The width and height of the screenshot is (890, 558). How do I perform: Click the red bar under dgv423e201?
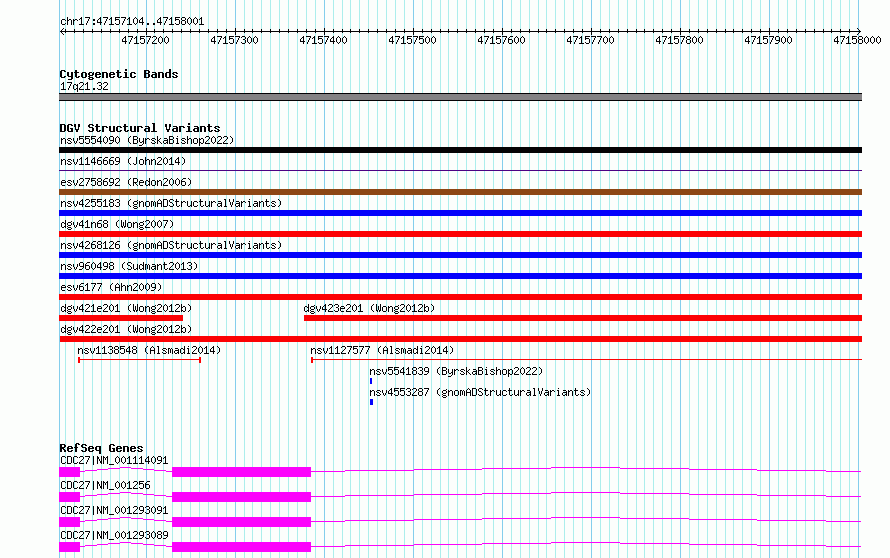[583, 318]
